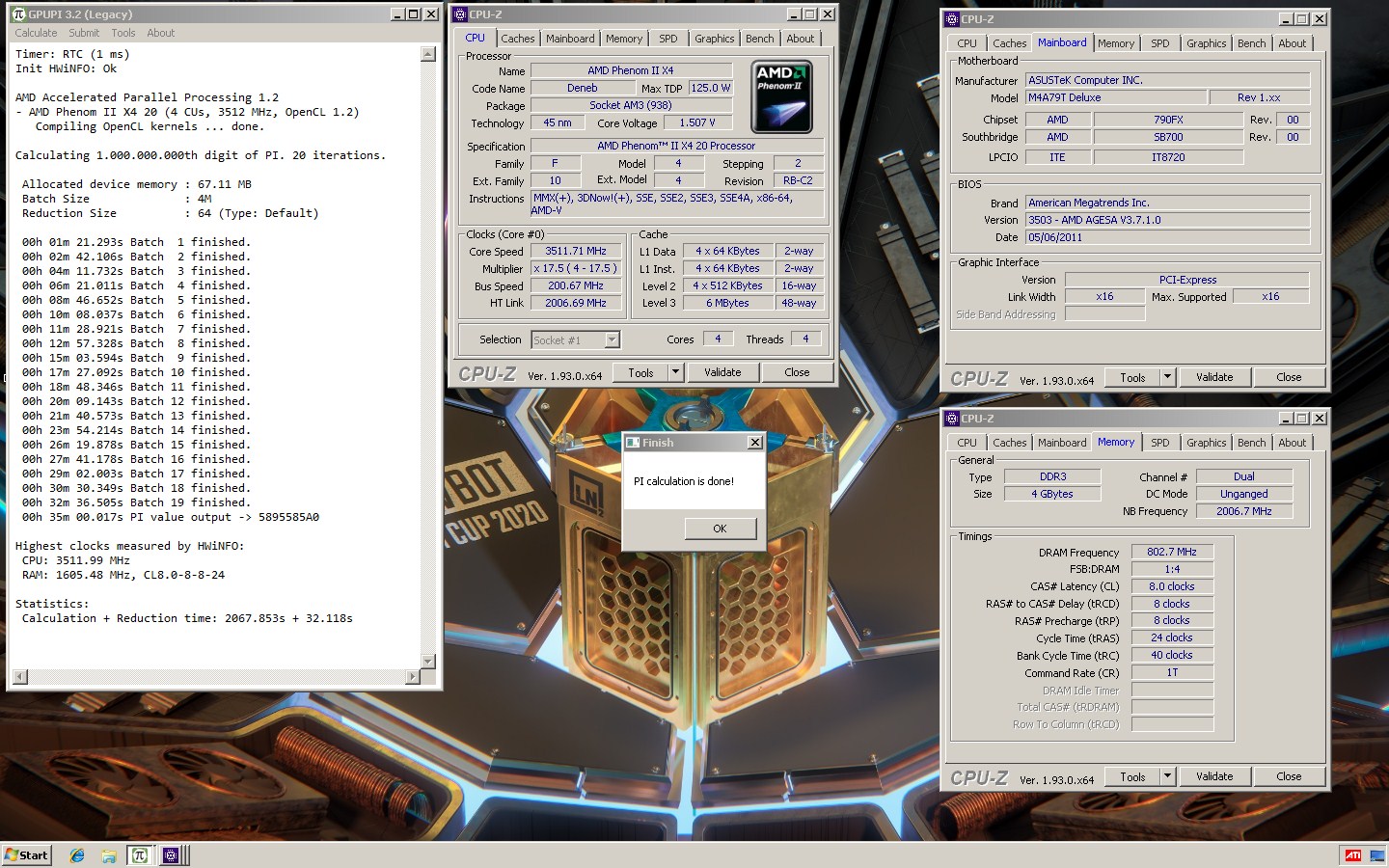Select Mainboard tab in the bottom Memory CPU-Z window
Screen dimensions: 1389x868
(x=1062, y=443)
